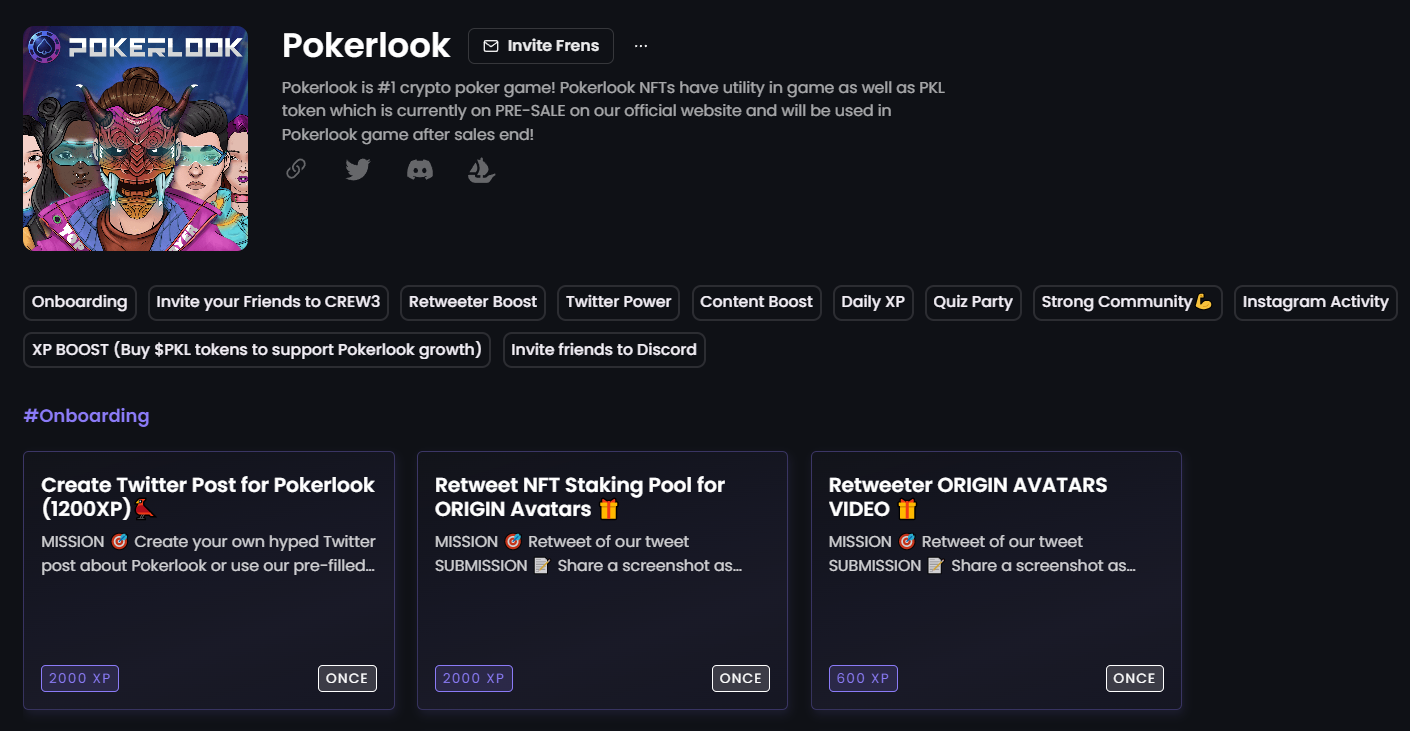Select the Quiz Party category tag

973,302
